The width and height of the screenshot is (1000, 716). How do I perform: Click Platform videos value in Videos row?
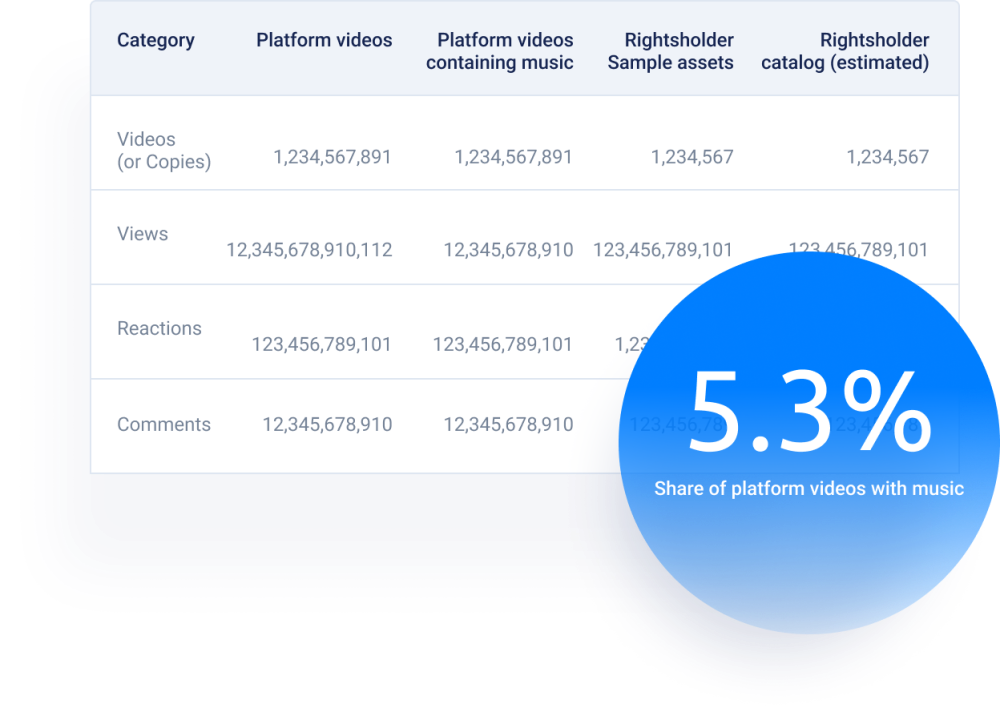point(332,157)
